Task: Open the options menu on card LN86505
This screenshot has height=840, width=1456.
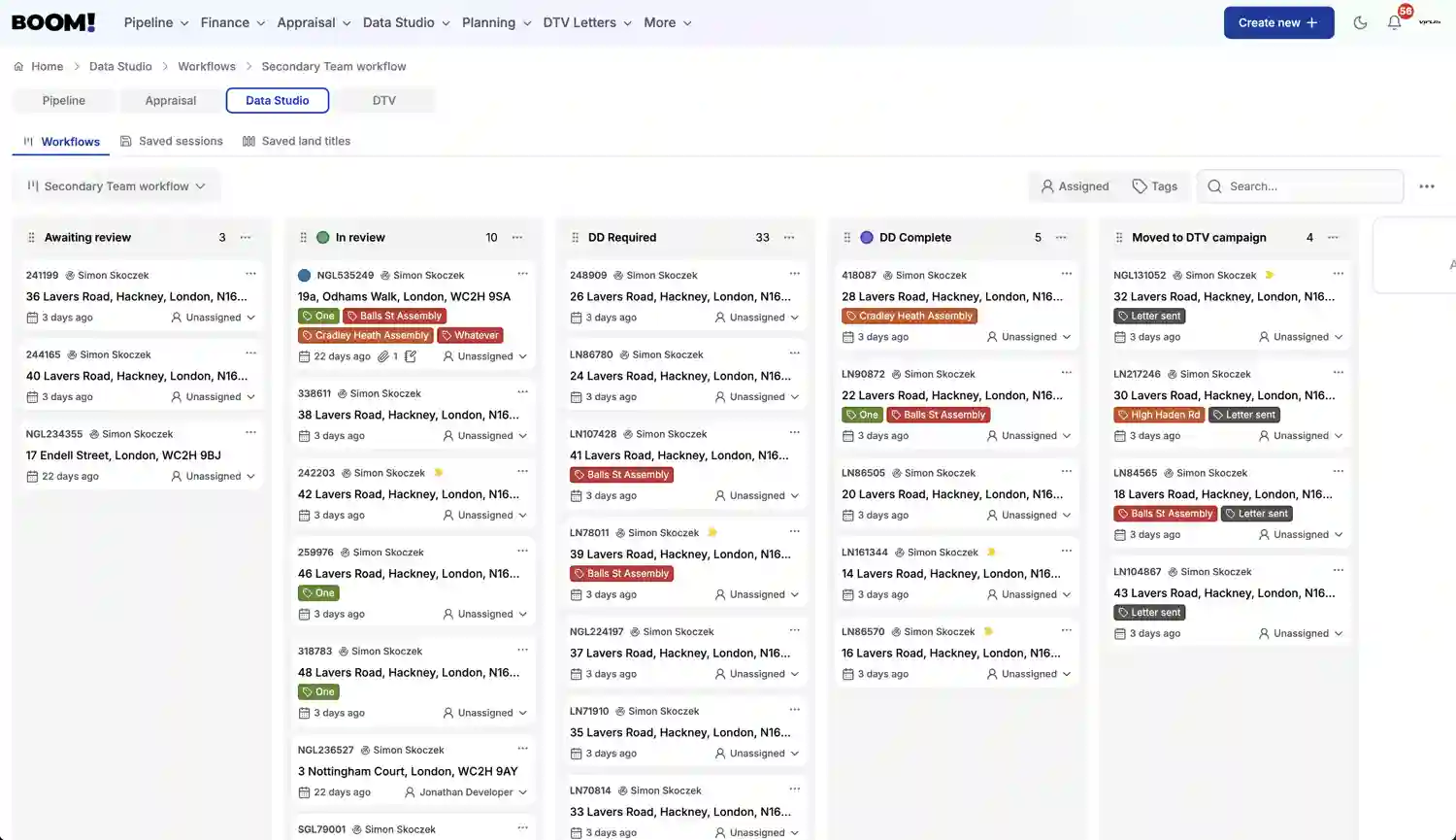Action: tap(1066, 471)
